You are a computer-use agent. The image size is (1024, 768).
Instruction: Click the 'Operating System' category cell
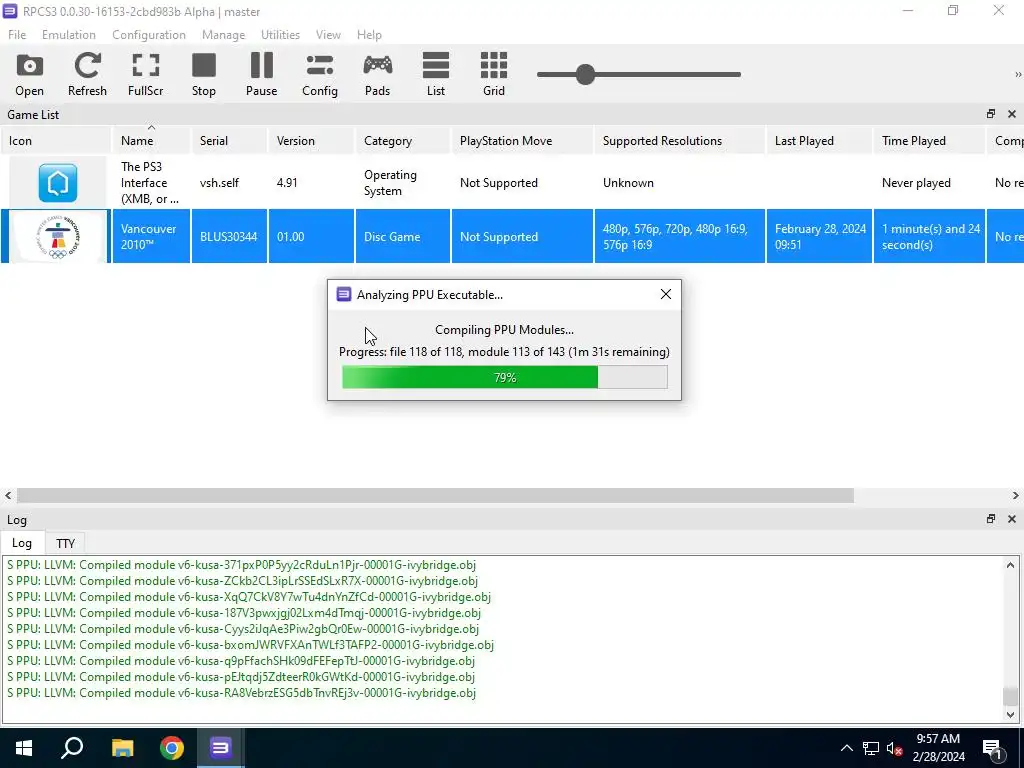(x=402, y=183)
